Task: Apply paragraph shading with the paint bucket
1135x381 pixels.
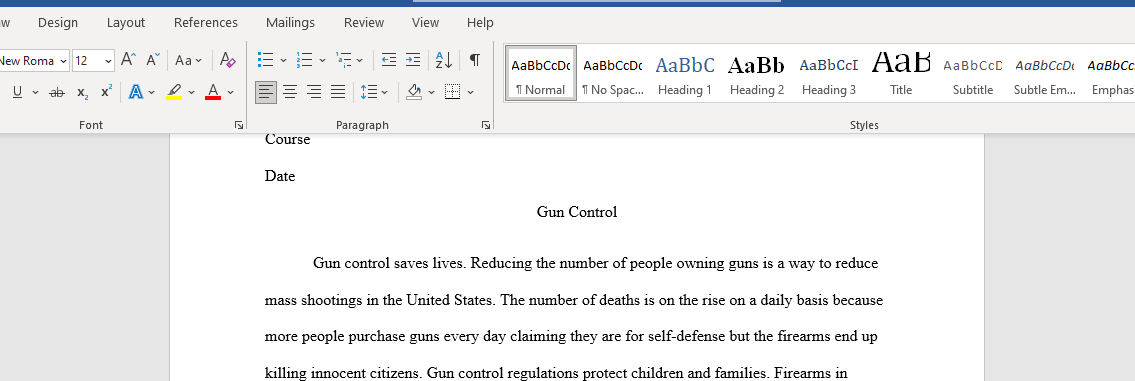Action: coord(414,92)
